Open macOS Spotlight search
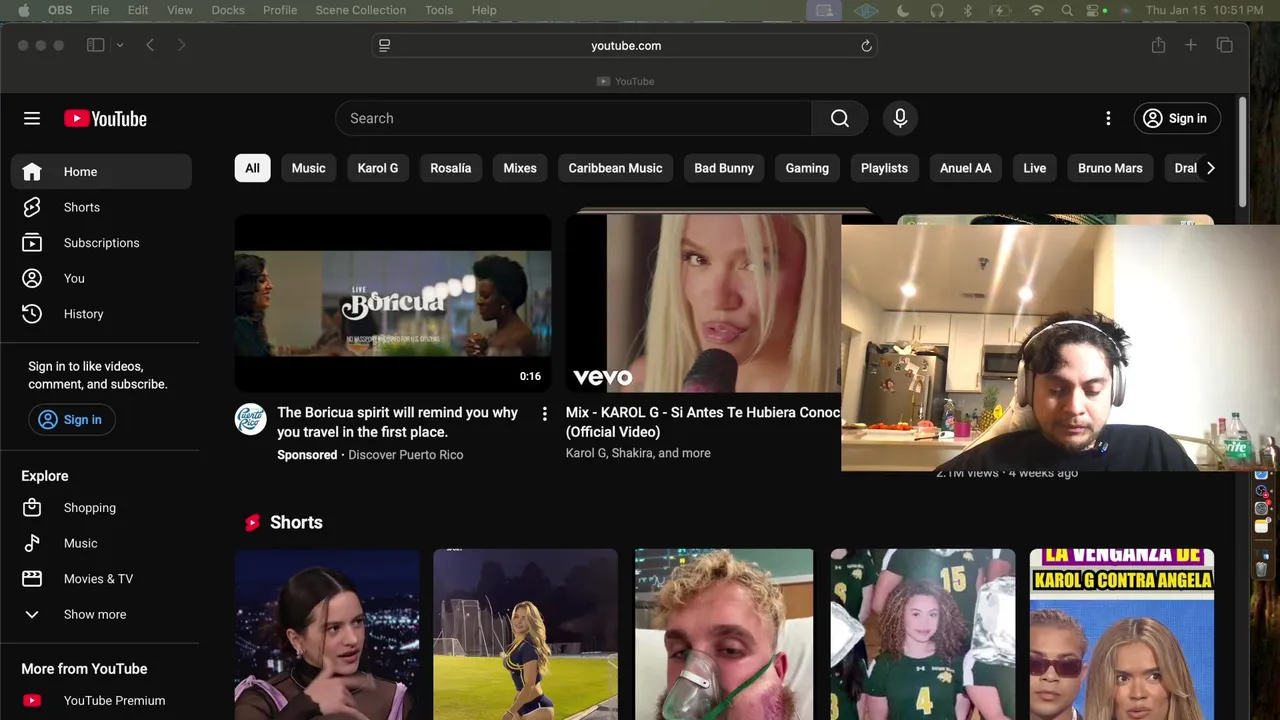 click(1067, 10)
